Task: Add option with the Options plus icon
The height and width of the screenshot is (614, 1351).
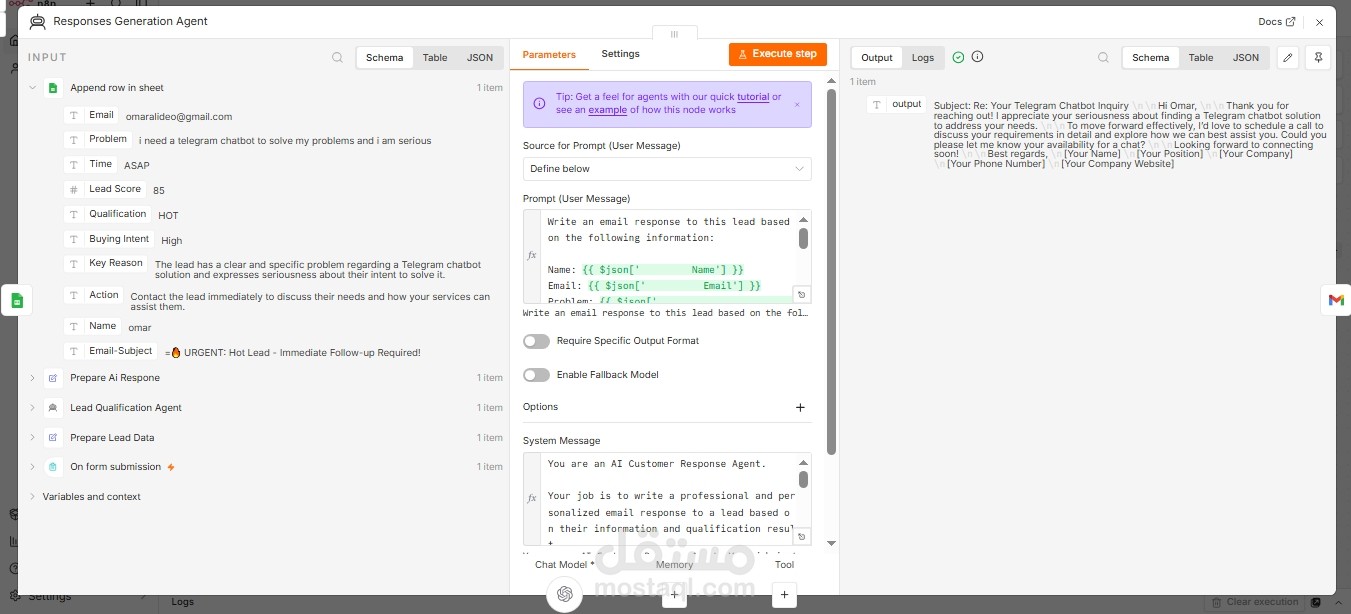Action: point(800,408)
